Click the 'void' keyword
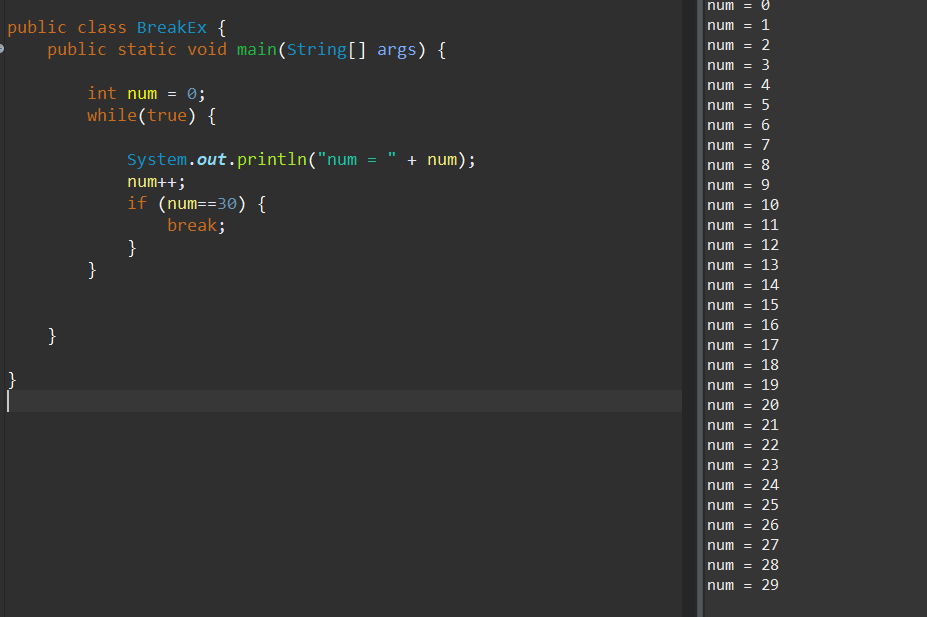The image size is (927, 617). click(x=207, y=50)
